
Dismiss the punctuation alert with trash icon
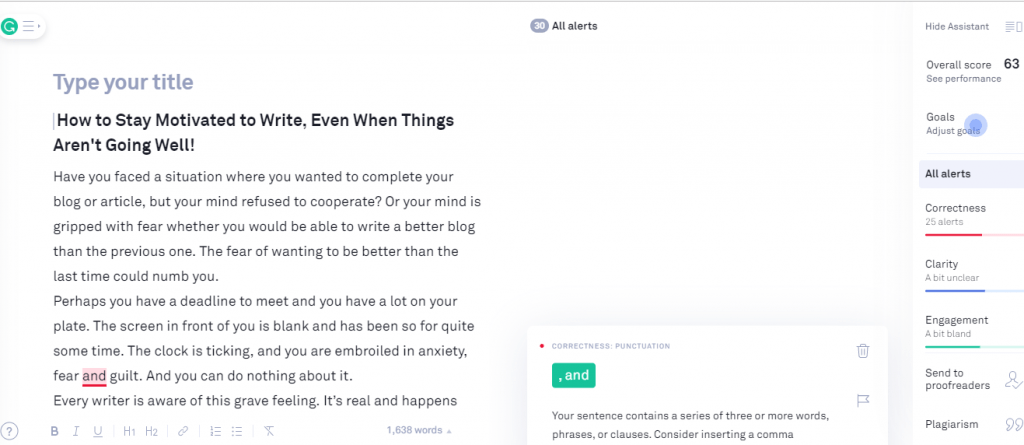[x=863, y=350]
